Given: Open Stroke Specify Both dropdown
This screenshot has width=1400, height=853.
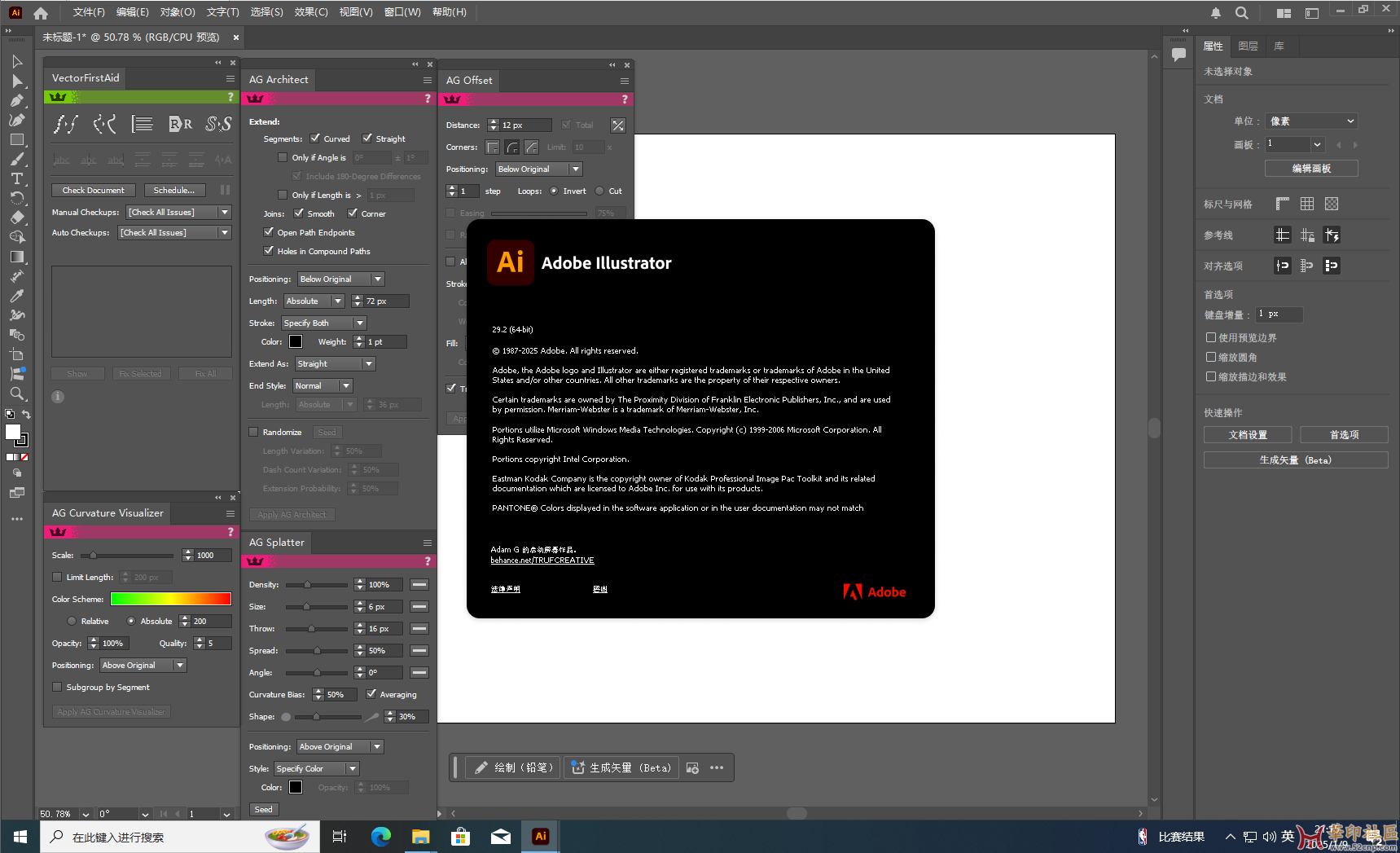Looking at the screenshot, I should [323, 323].
